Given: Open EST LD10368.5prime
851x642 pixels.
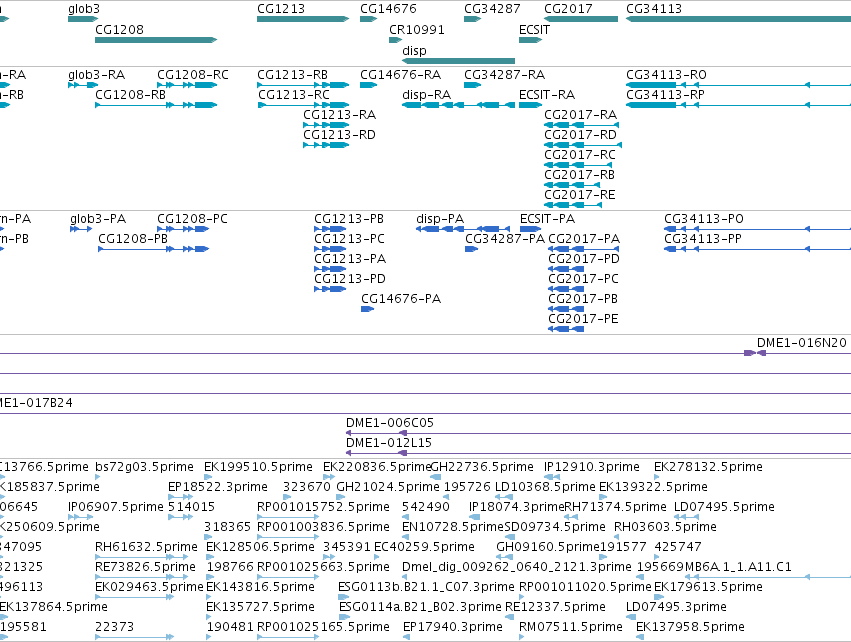Looking at the screenshot, I should (x=545, y=487).
